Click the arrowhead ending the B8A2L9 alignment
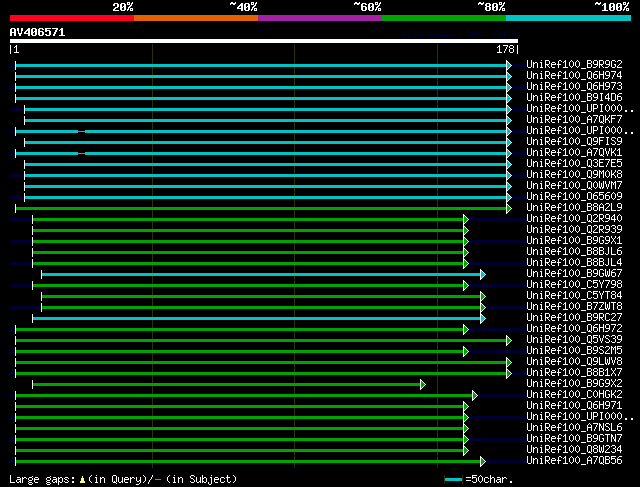 [x=509, y=209]
